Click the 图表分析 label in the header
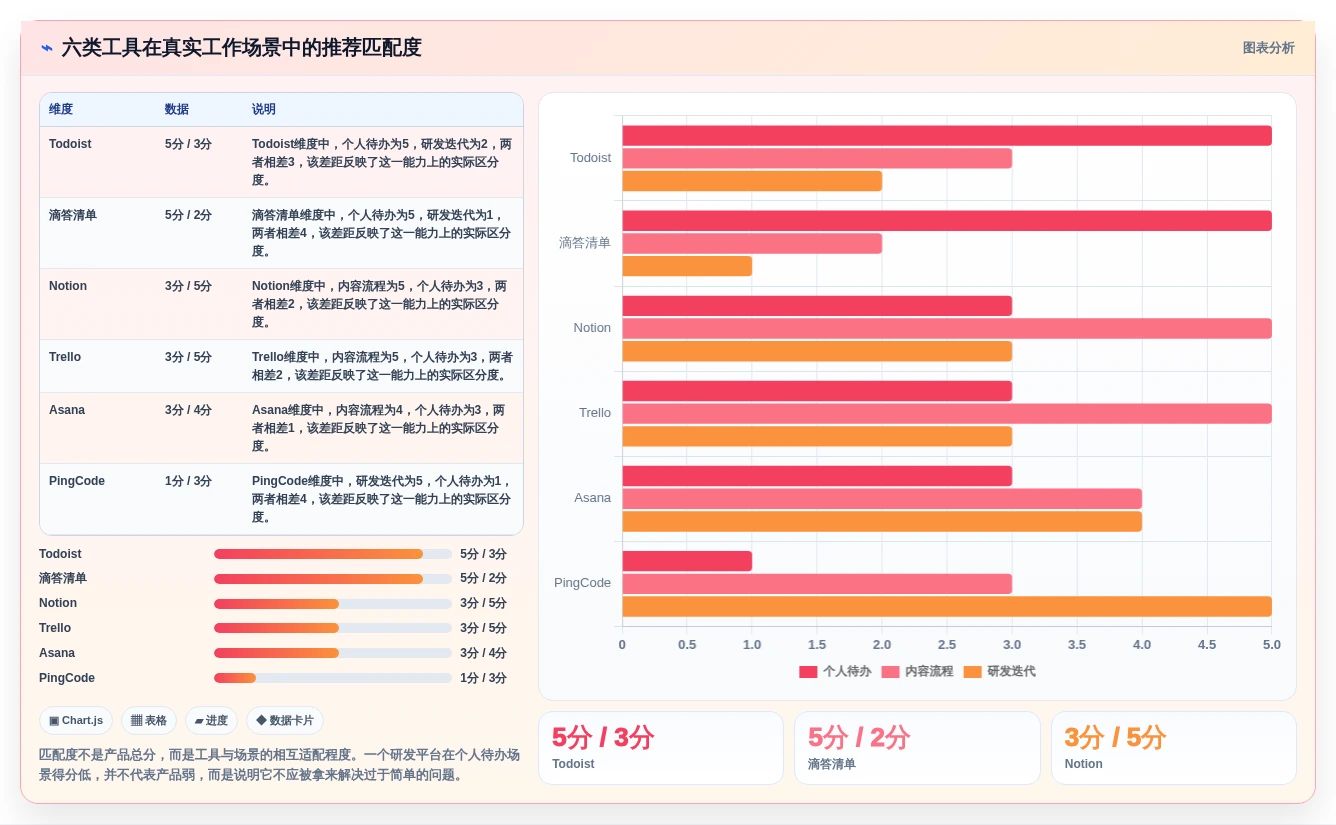 pos(1268,48)
